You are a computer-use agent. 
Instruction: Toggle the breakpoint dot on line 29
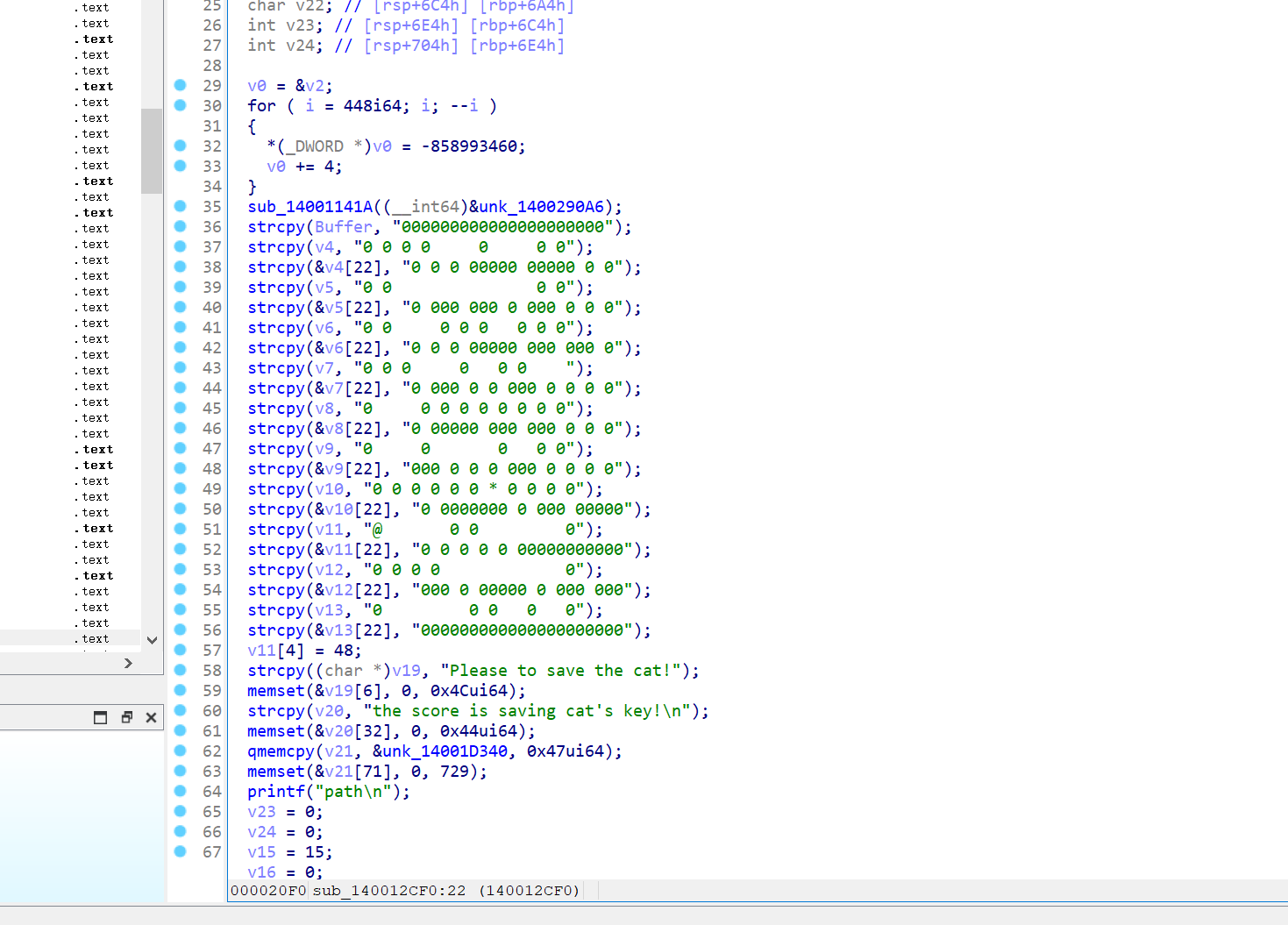(x=180, y=85)
